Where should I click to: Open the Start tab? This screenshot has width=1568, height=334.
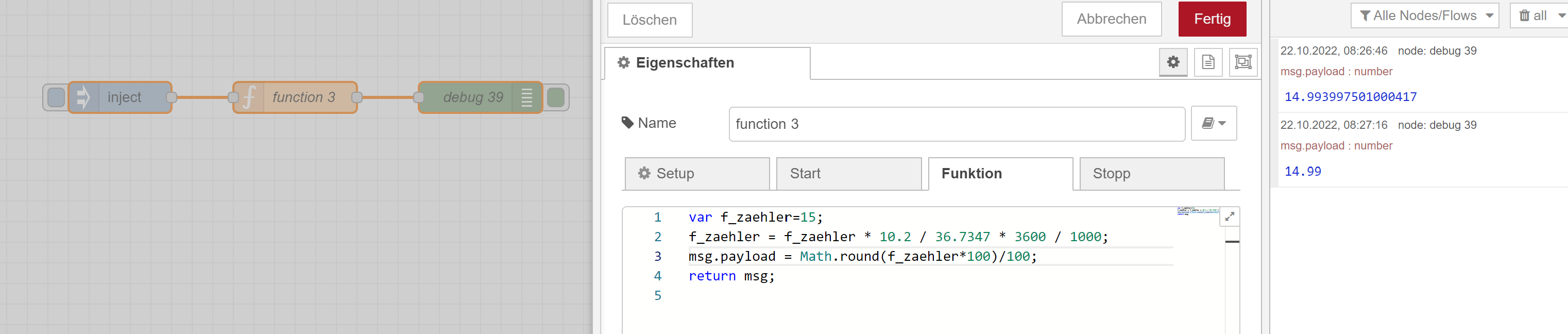click(848, 174)
